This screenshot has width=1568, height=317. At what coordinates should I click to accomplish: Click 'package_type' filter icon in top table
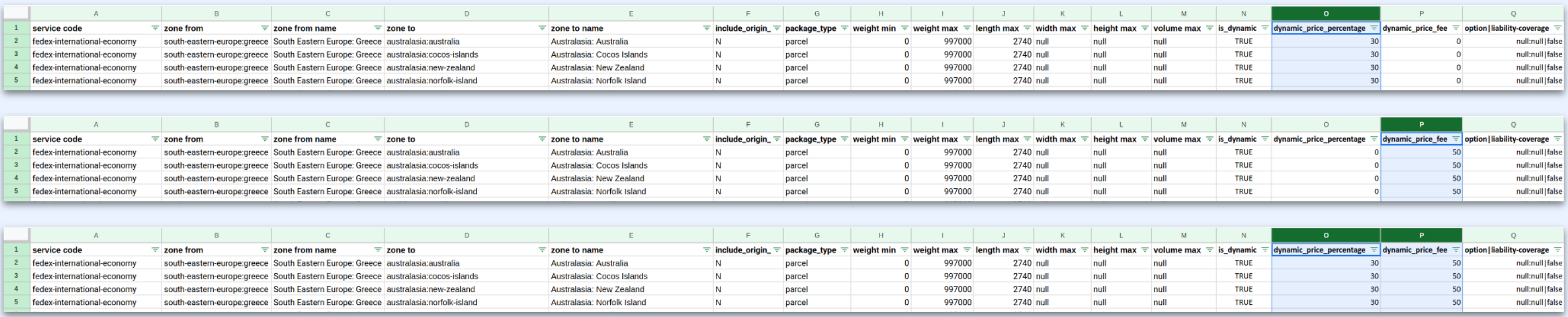pos(844,28)
